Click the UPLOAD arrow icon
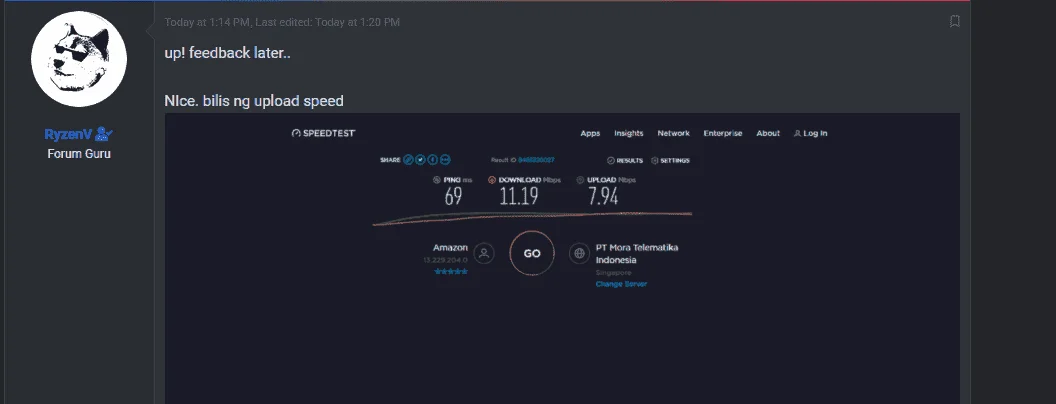This screenshot has height=404, width=1056. tap(580, 180)
